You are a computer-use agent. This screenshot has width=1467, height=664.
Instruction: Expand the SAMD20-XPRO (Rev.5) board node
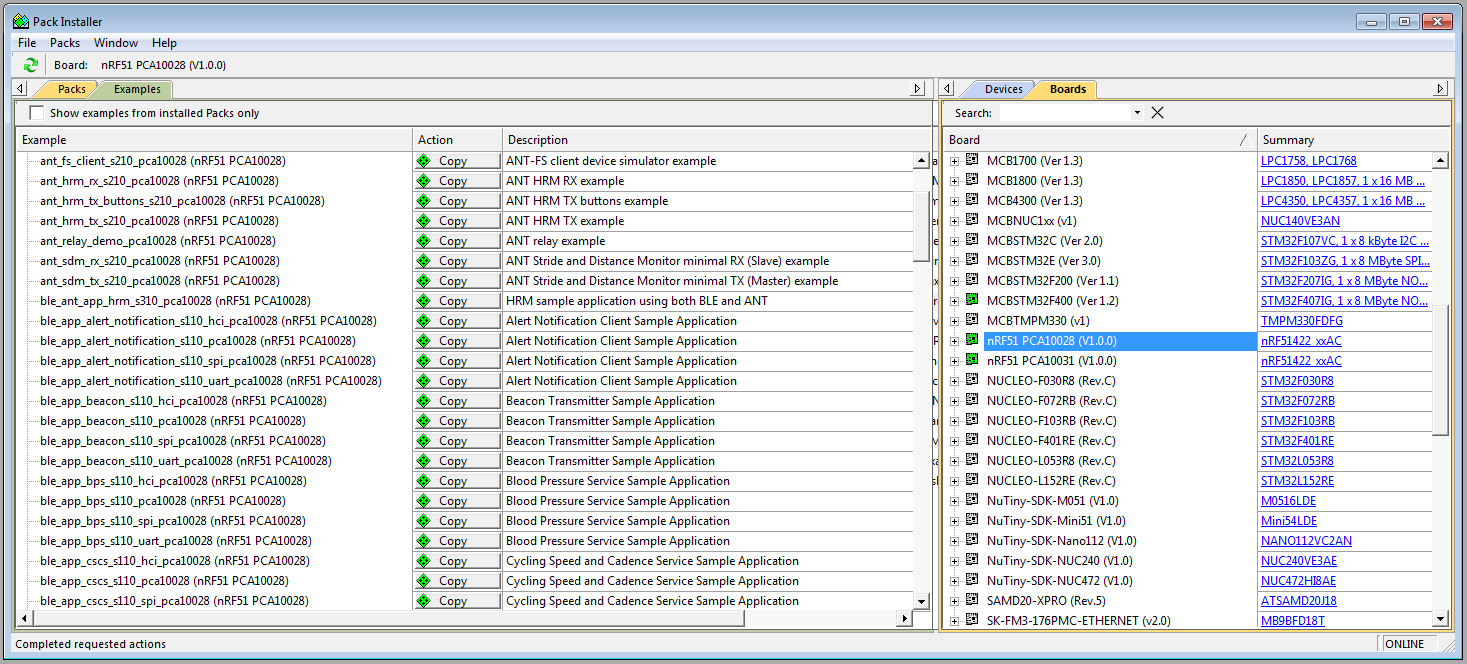[954, 601]
